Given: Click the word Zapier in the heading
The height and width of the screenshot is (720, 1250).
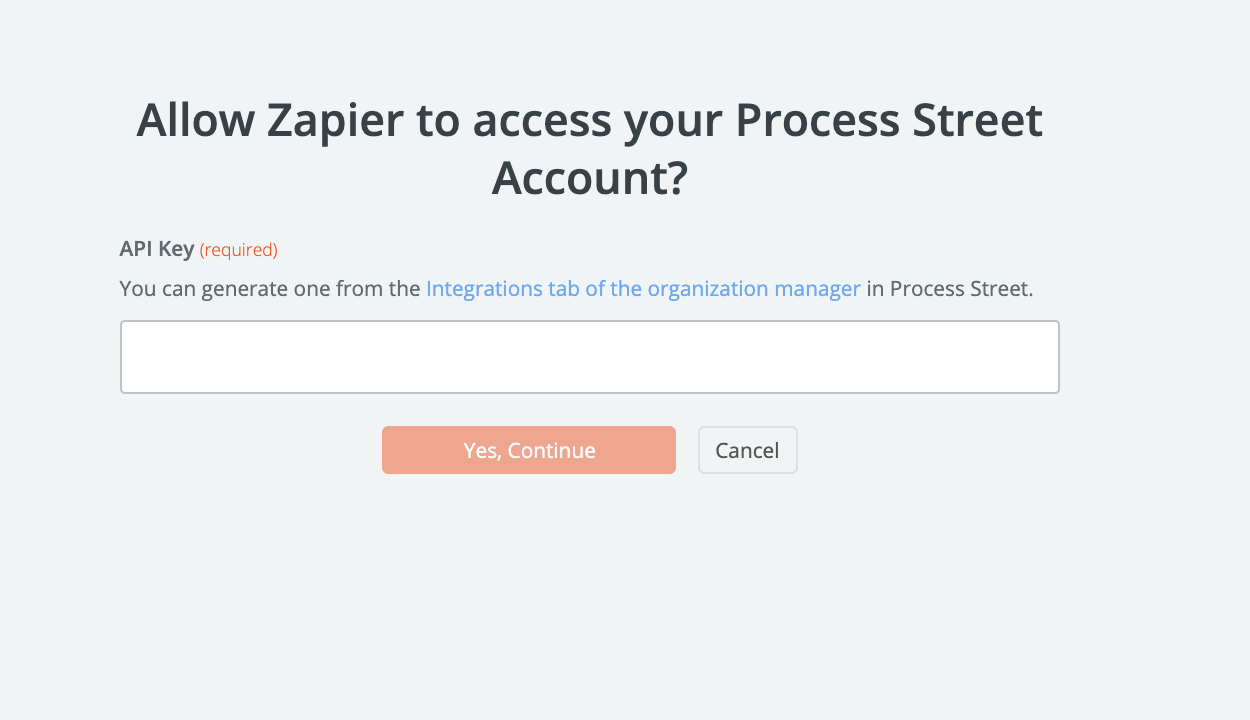Looking at the screenshot, I should pyautogui.click(x=335, y=121).
